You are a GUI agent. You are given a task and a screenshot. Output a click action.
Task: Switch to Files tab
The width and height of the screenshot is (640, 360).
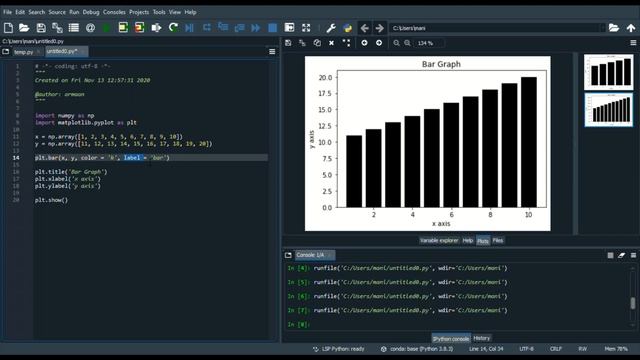498,240
